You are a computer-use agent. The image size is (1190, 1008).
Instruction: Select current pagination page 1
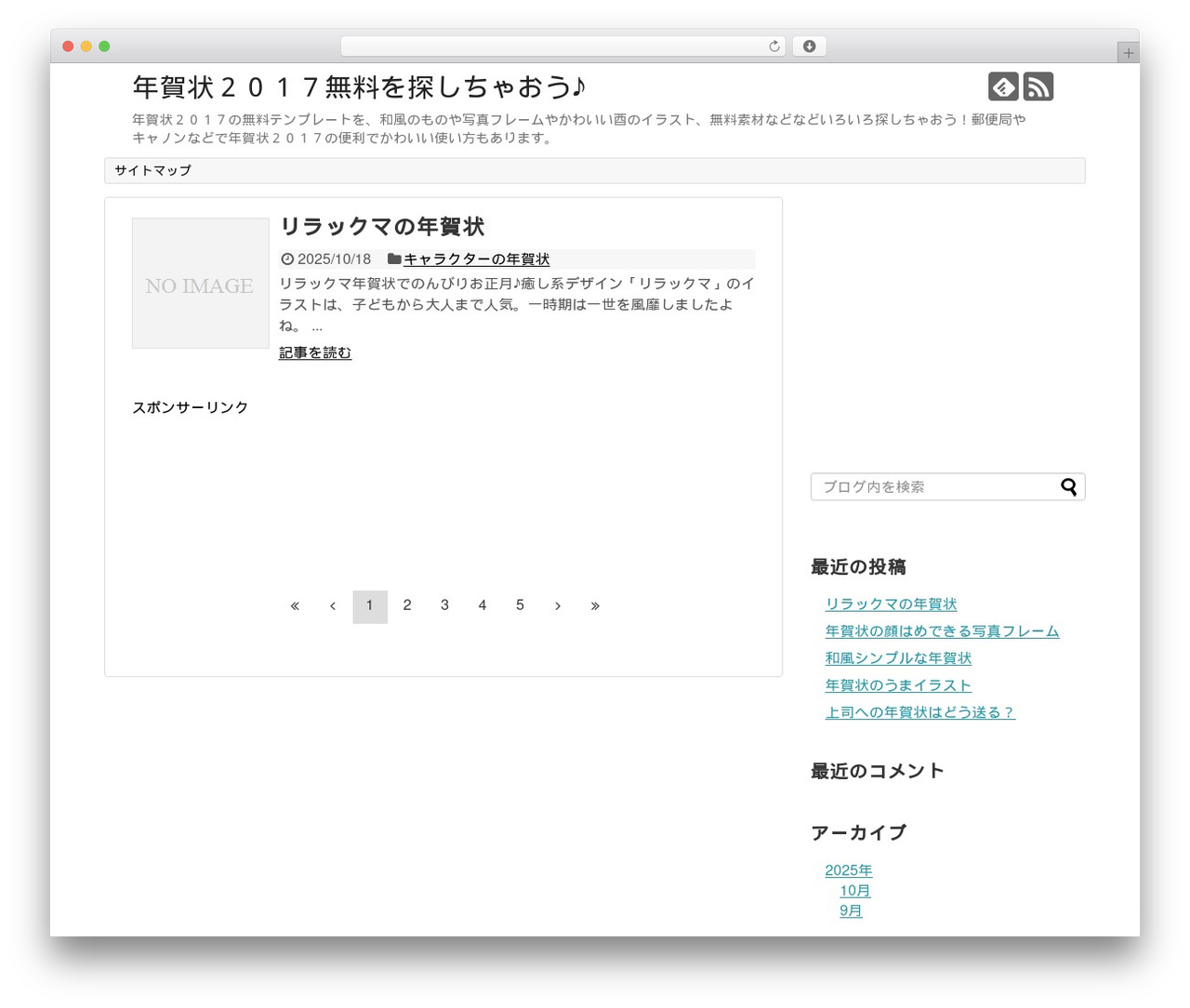(x=370, y=606)
